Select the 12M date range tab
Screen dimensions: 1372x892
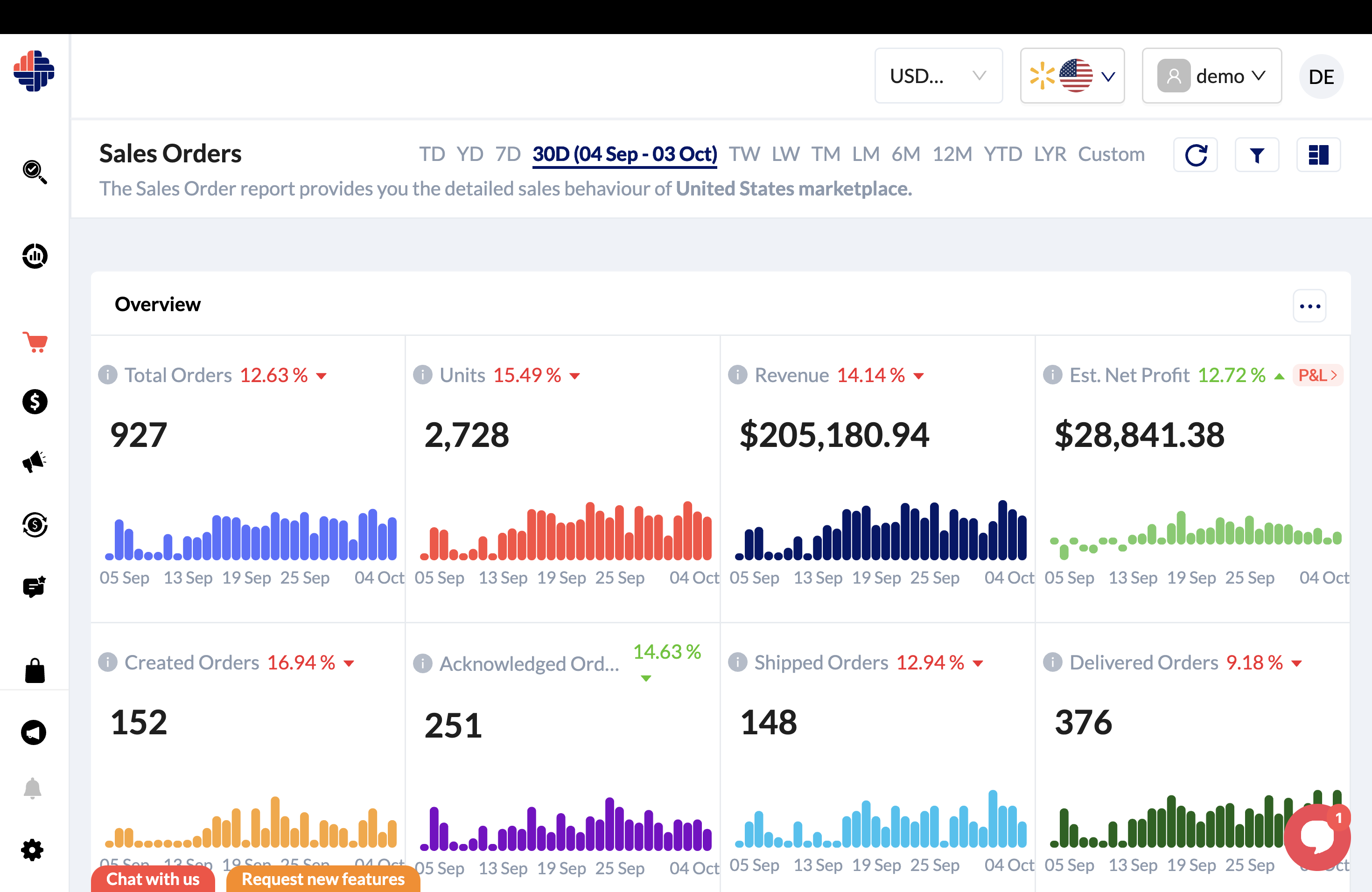point(952,154)
